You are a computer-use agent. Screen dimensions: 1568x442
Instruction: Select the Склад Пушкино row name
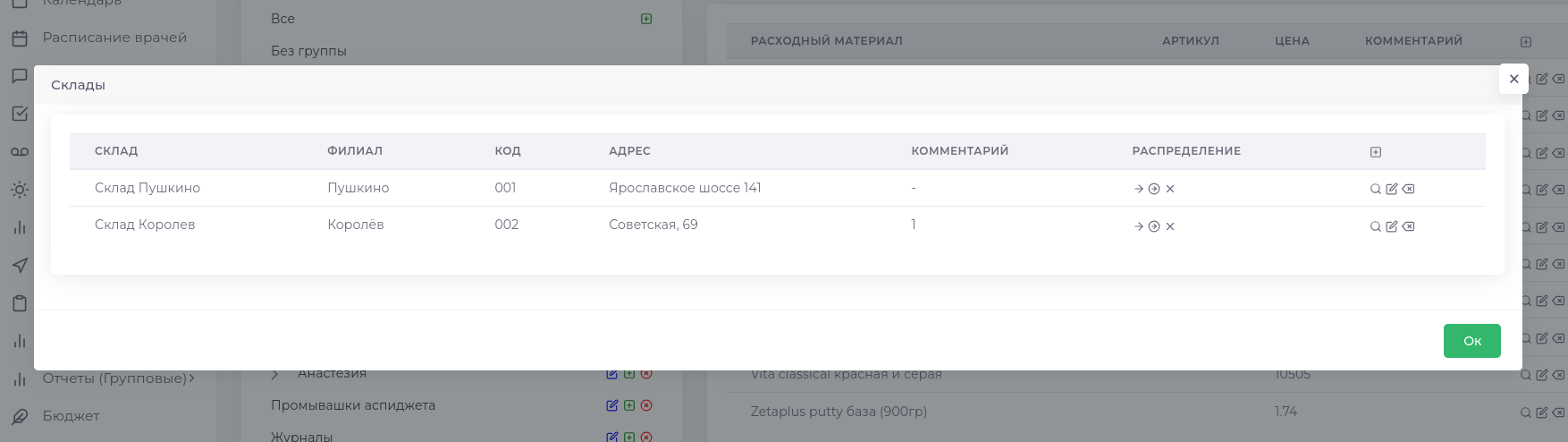tap(148, 188)
